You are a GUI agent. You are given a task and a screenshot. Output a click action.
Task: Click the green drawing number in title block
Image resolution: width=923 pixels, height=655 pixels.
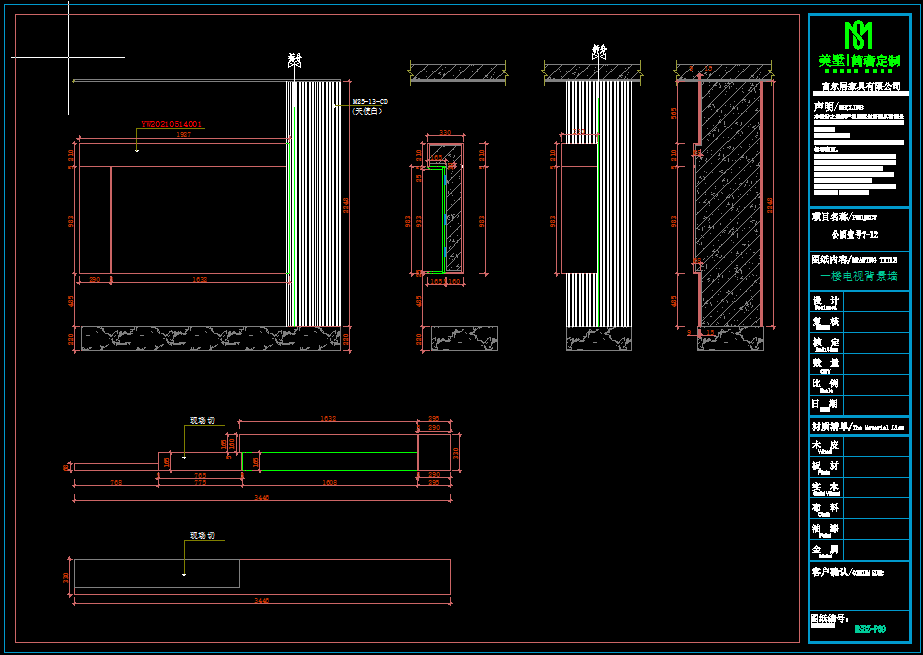click(870, 629)
